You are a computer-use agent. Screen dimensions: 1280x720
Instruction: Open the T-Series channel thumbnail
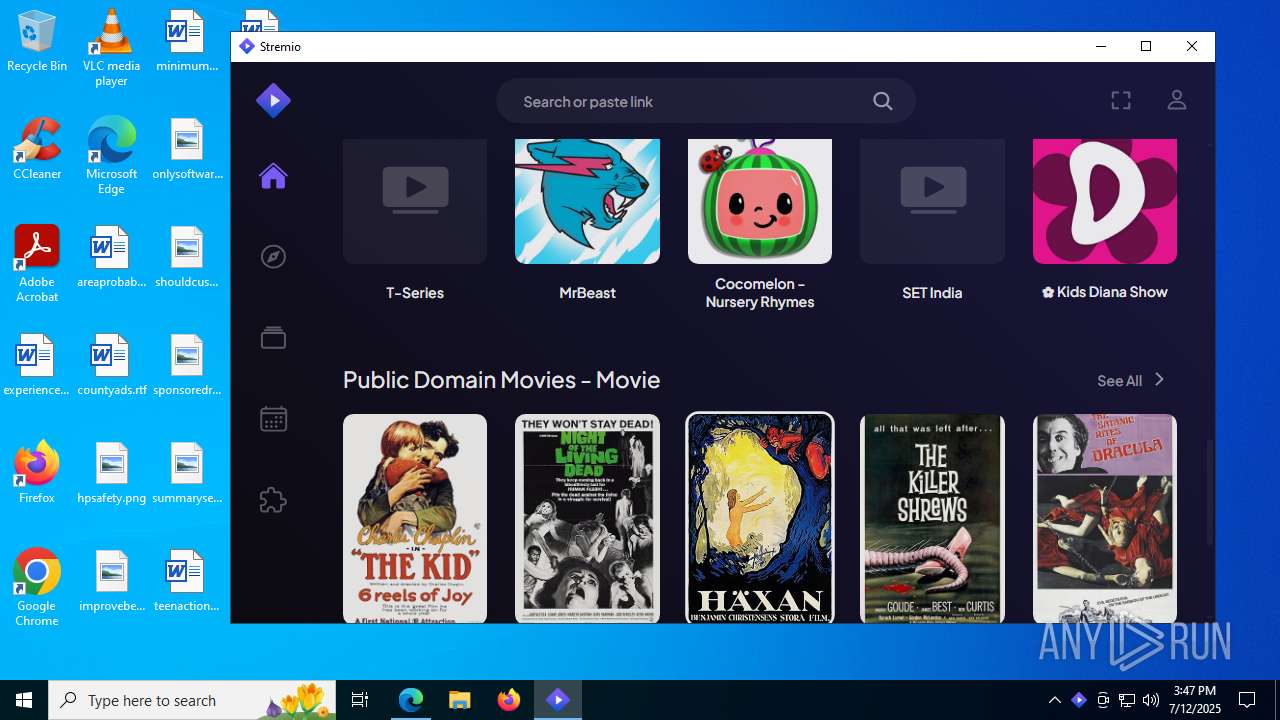[x=415, y=201]
